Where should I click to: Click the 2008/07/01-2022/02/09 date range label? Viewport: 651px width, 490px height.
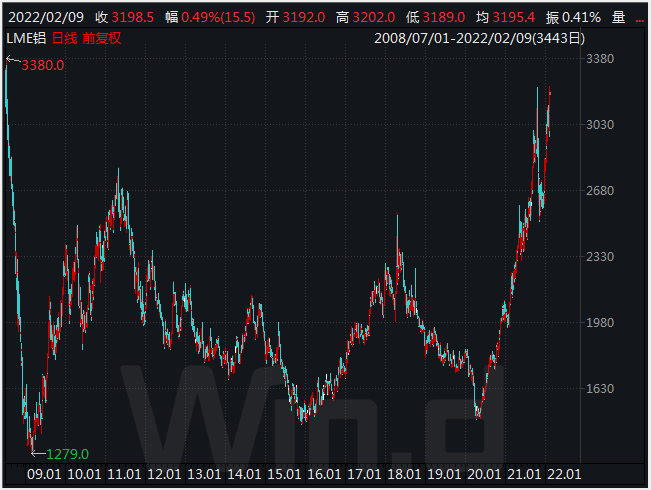click(x=479, y=38)
